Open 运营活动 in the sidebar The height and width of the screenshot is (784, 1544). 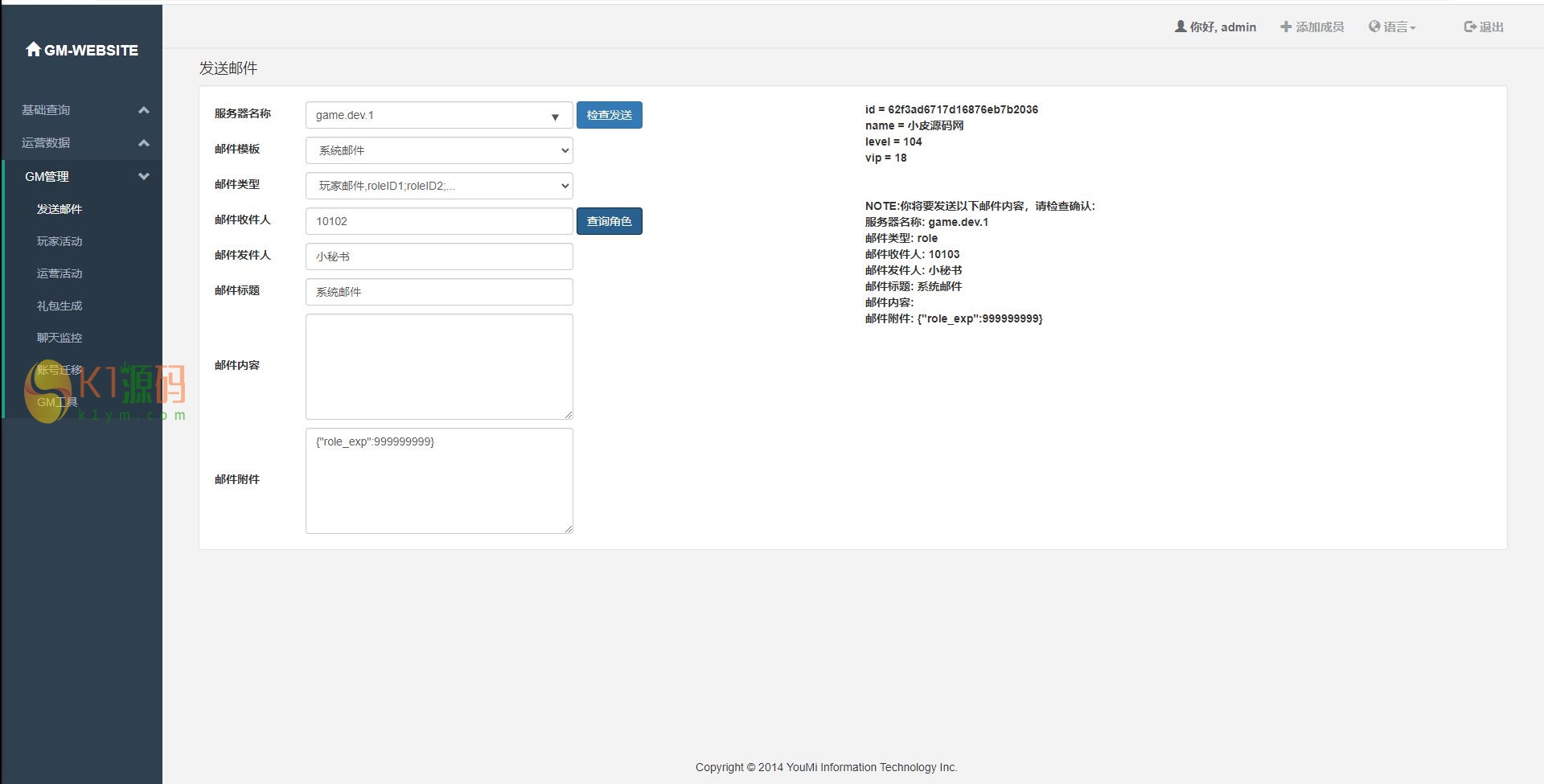click(x=60, y=273)
